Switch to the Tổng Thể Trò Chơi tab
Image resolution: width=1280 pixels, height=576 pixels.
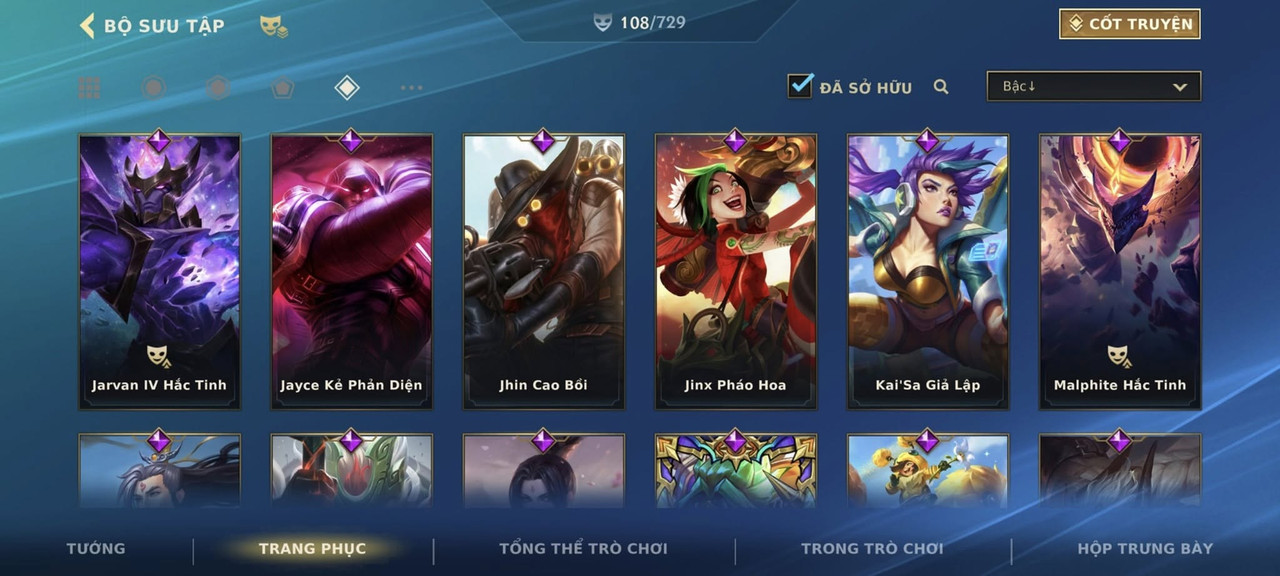coord(583,548)
